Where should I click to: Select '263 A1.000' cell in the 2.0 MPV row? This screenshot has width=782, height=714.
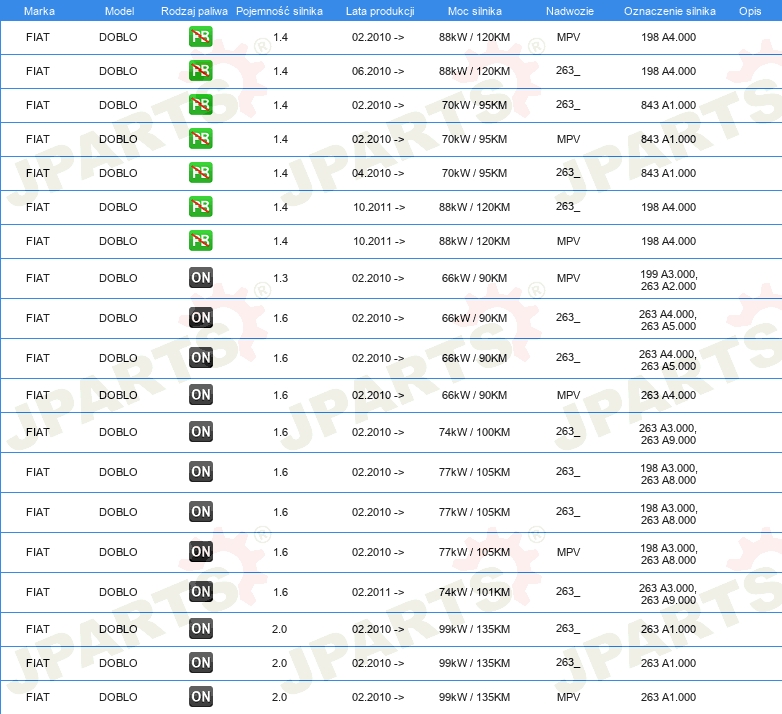pos(668,697)
